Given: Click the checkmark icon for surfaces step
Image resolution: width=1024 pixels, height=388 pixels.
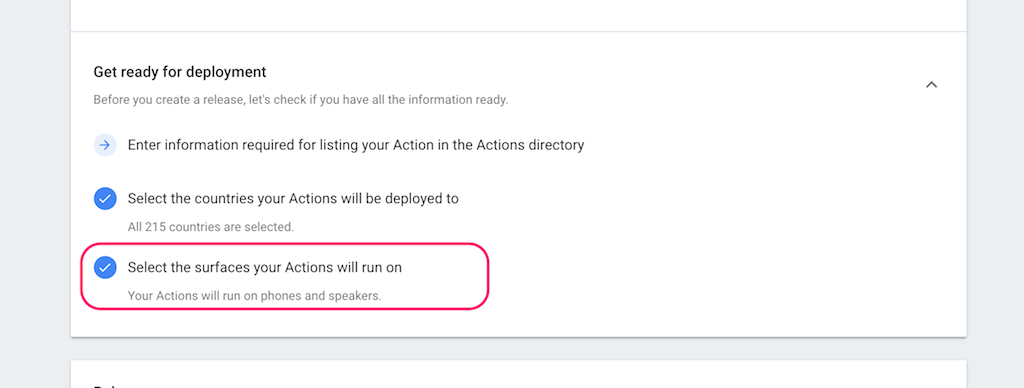Looking at the screenshot, I should pos(104,267).
